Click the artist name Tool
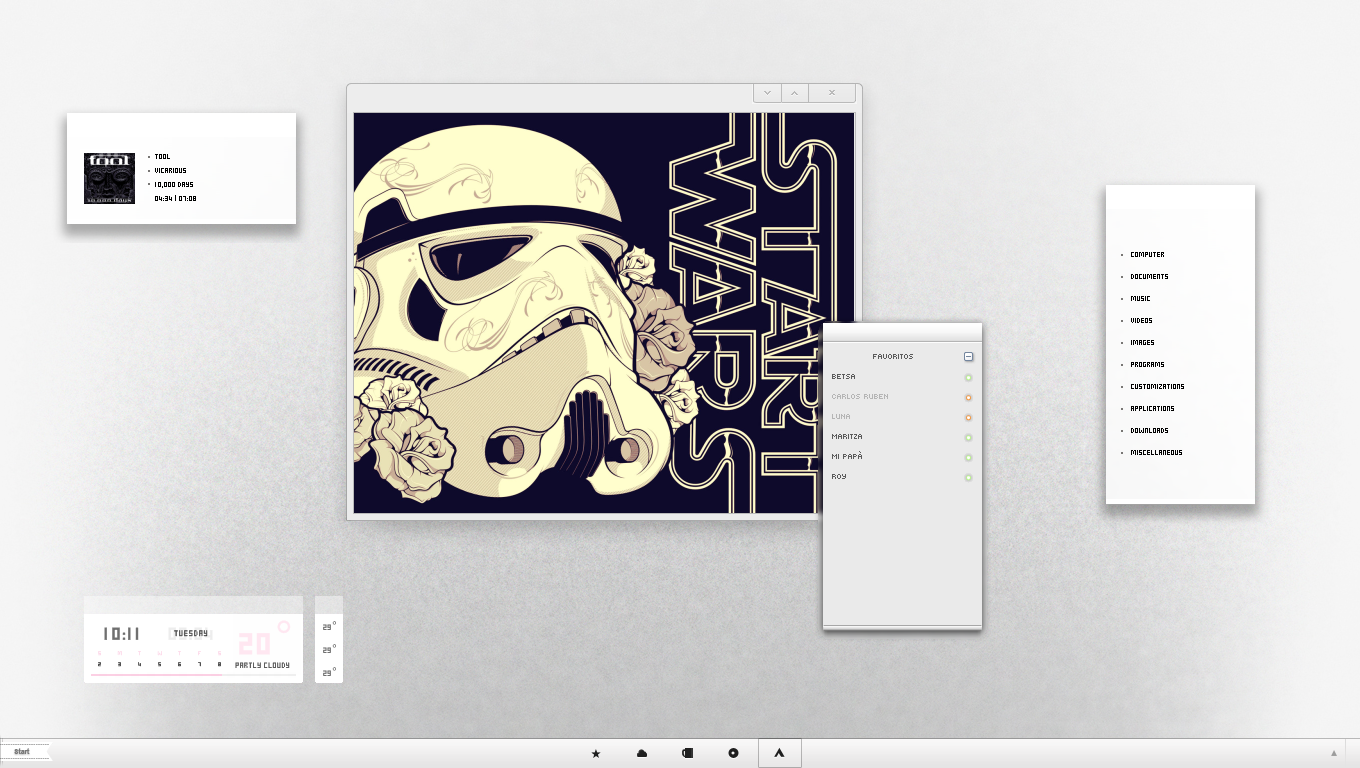This screenshot has height=768, width=1360. pos(162,157)
